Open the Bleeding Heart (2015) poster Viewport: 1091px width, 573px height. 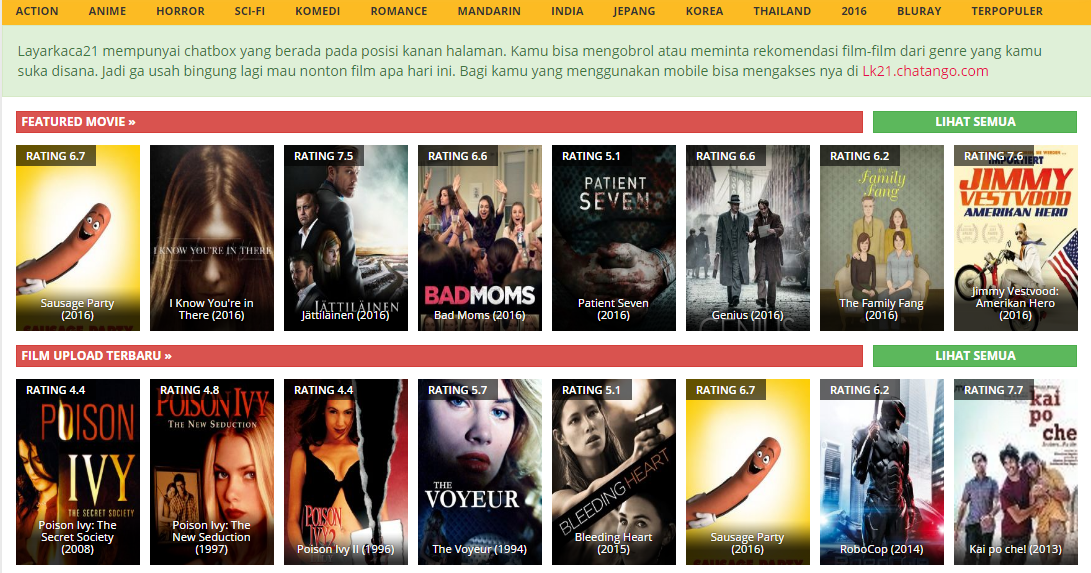(614, 471)
